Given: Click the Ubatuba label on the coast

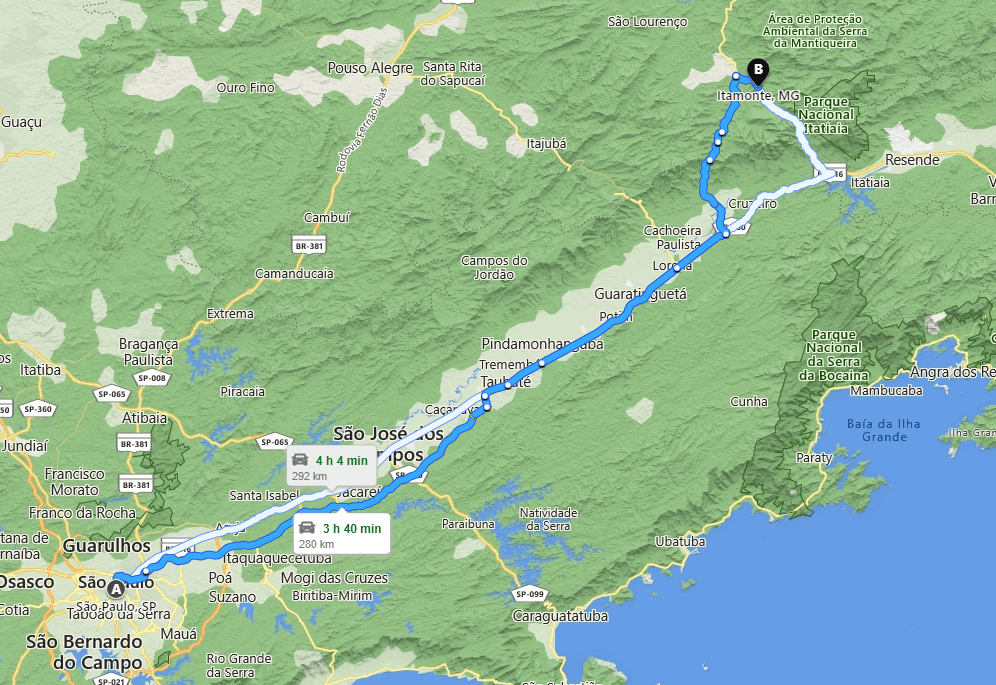Looking at the screenshot, I should point(680,542).
